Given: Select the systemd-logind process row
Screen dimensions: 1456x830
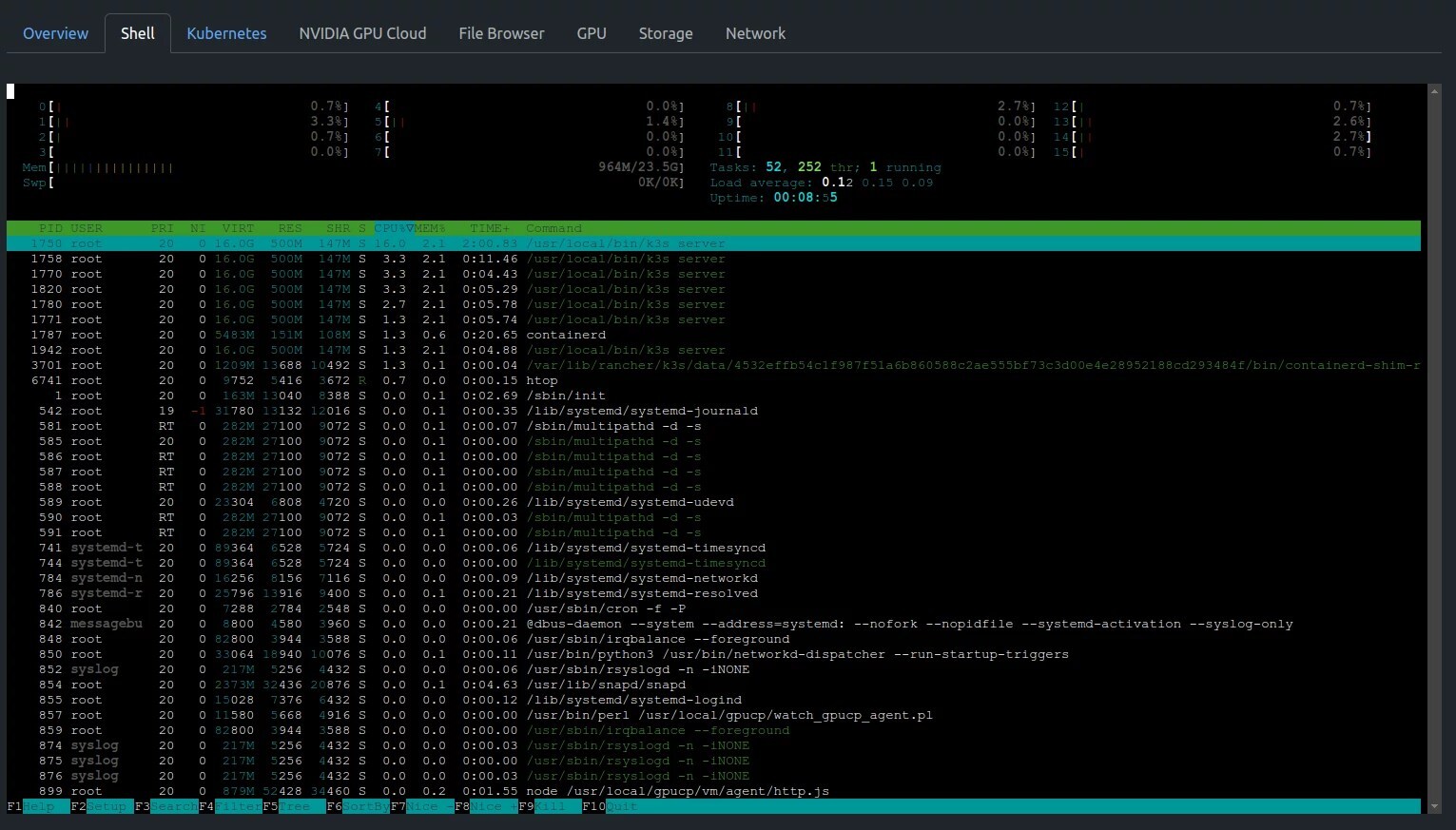Looking at the screenshot, I should click(x=713, y=700).
